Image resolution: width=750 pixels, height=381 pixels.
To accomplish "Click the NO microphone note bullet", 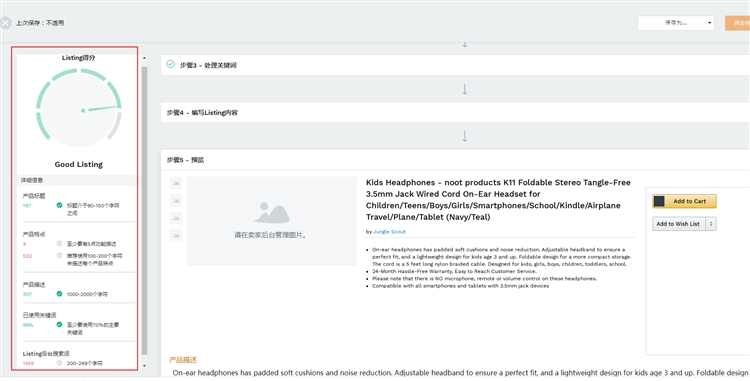I will coord(484,278).
